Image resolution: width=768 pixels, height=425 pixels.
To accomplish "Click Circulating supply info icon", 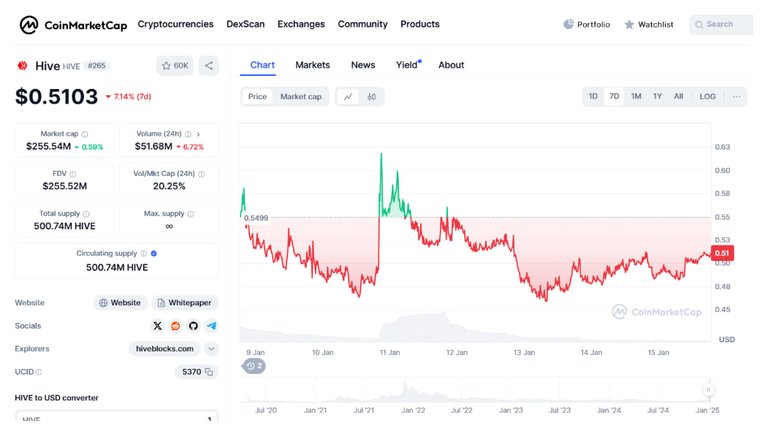I will pyautogui.click(x=144, y=254).
